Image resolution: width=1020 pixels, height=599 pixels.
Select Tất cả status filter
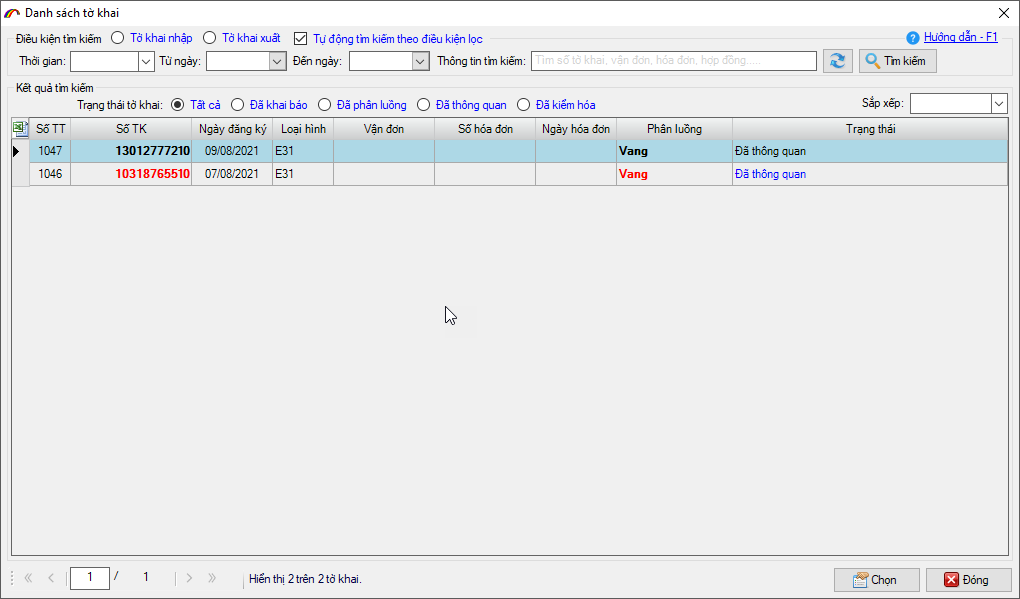[177, 105]
